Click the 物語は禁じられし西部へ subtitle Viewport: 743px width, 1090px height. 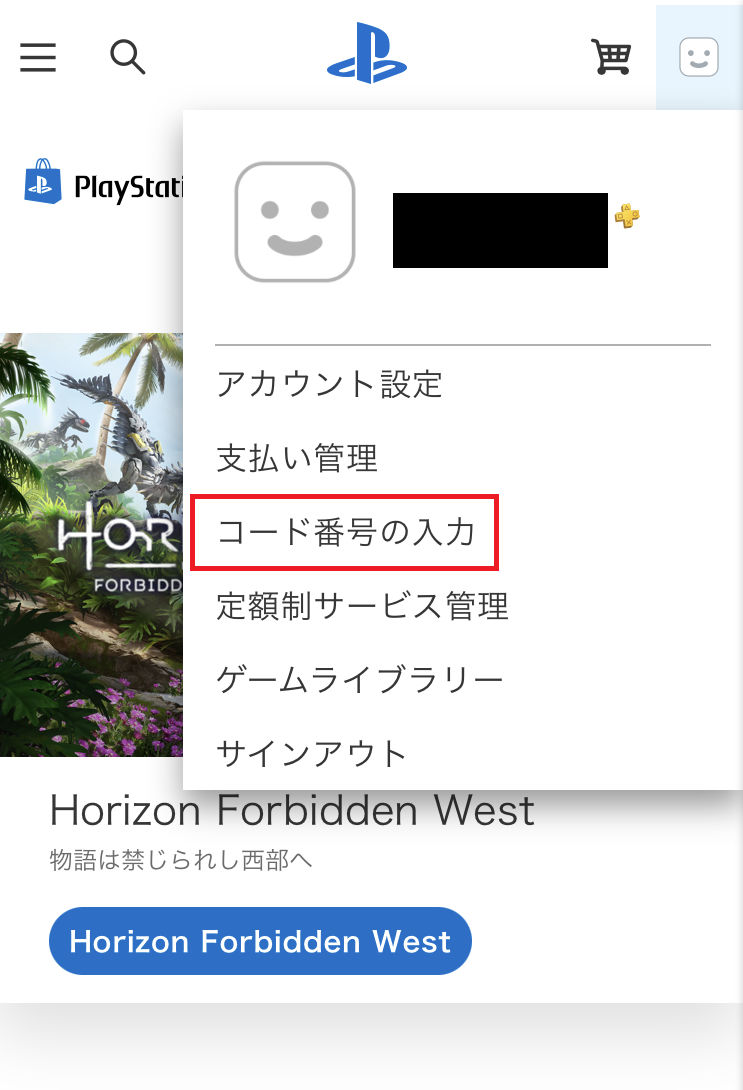(181, 861)
